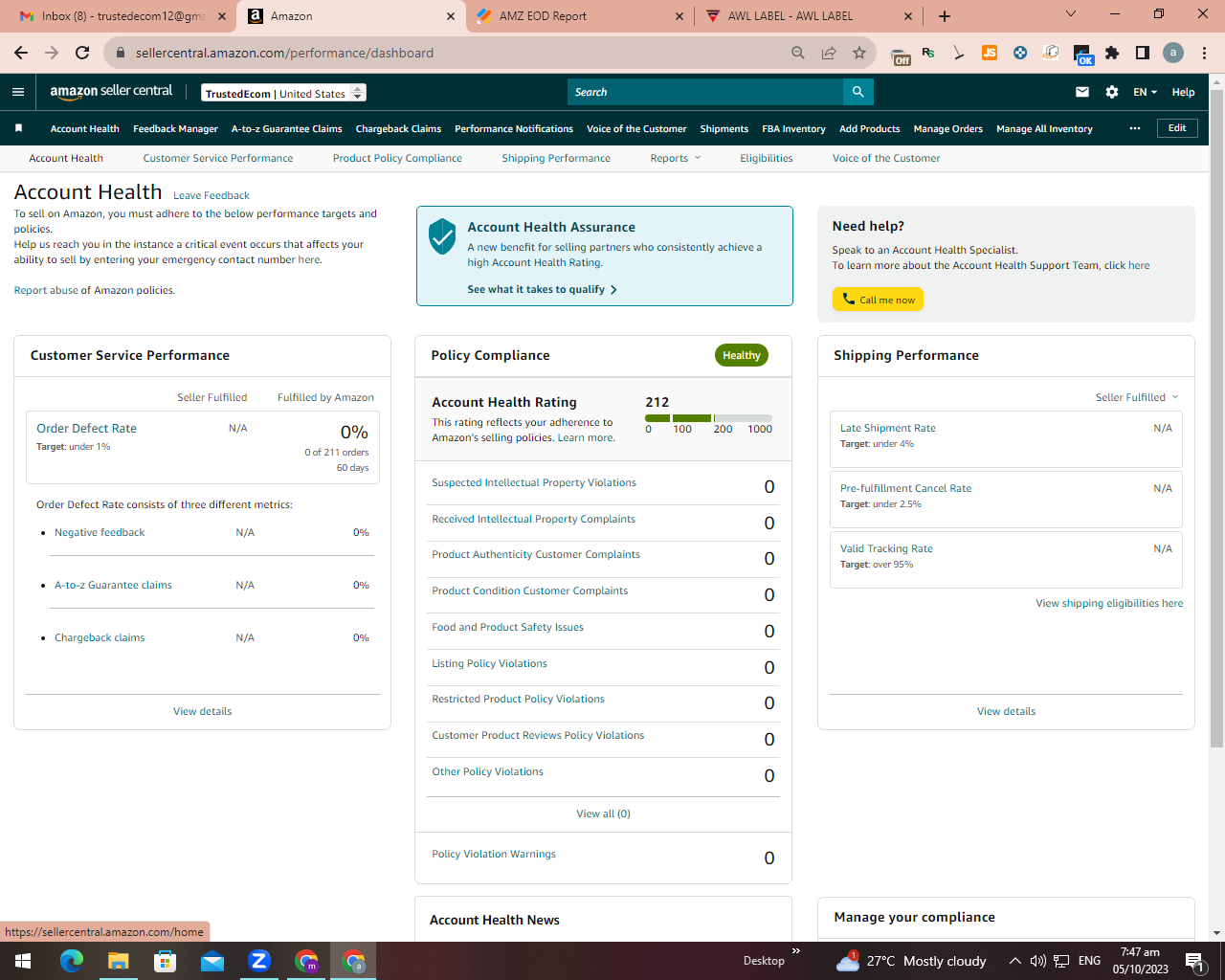The image size is (1225, 980).
Task: Open a new browser tab
Action: pos(945,16)
